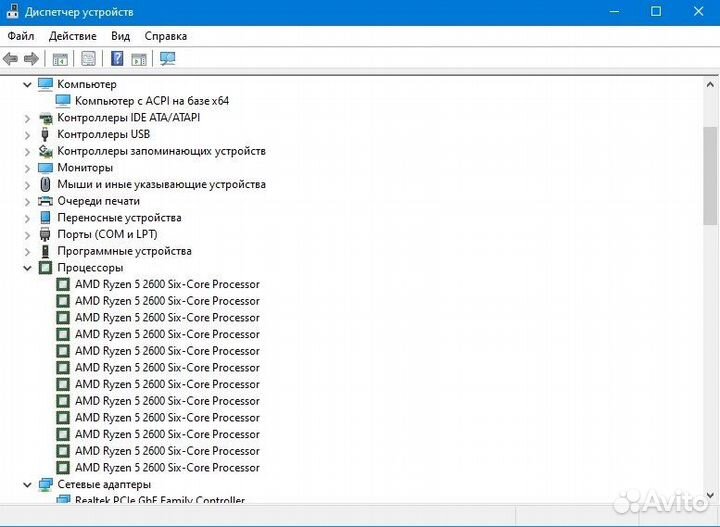Expand the Контроллеры USB node

28,135
